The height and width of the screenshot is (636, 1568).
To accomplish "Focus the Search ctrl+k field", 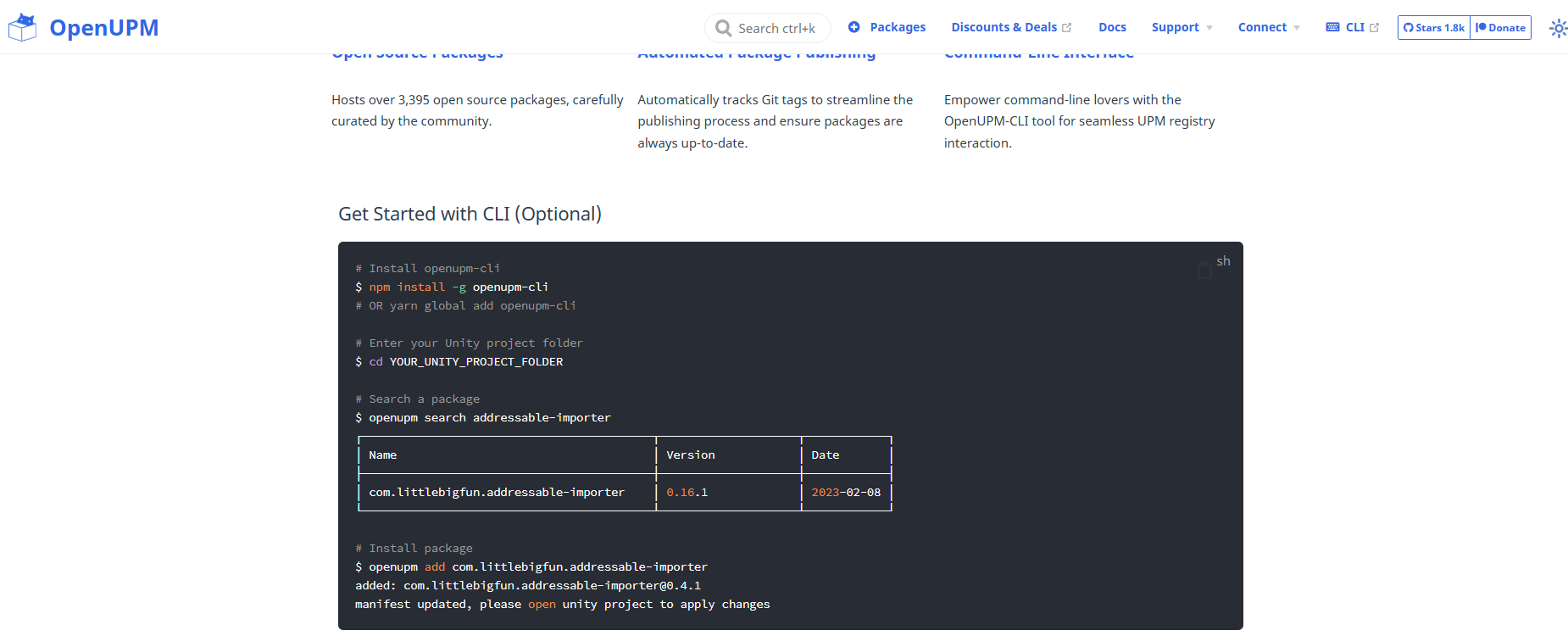I will pos(768,28).
